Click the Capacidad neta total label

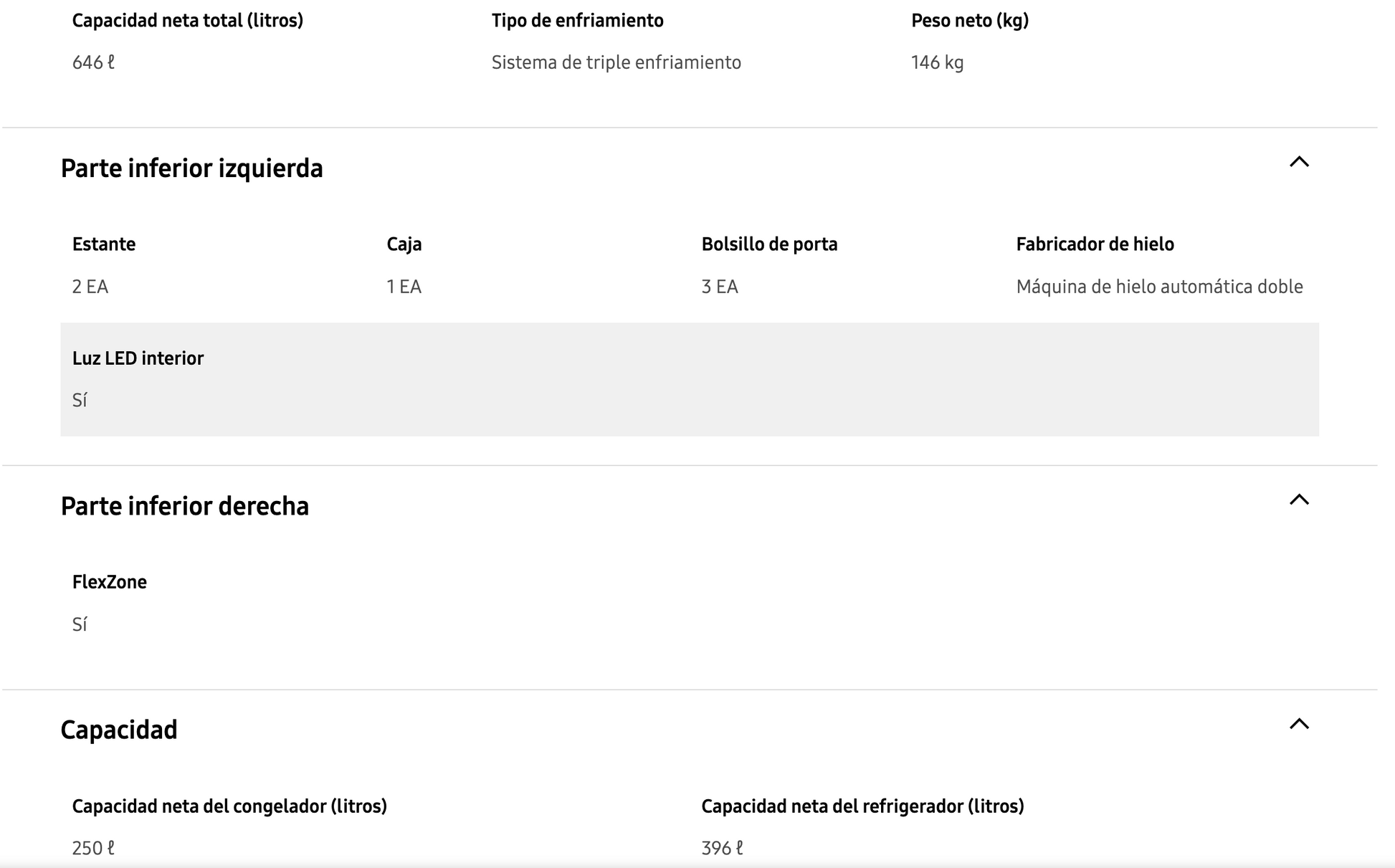(188, 21)
